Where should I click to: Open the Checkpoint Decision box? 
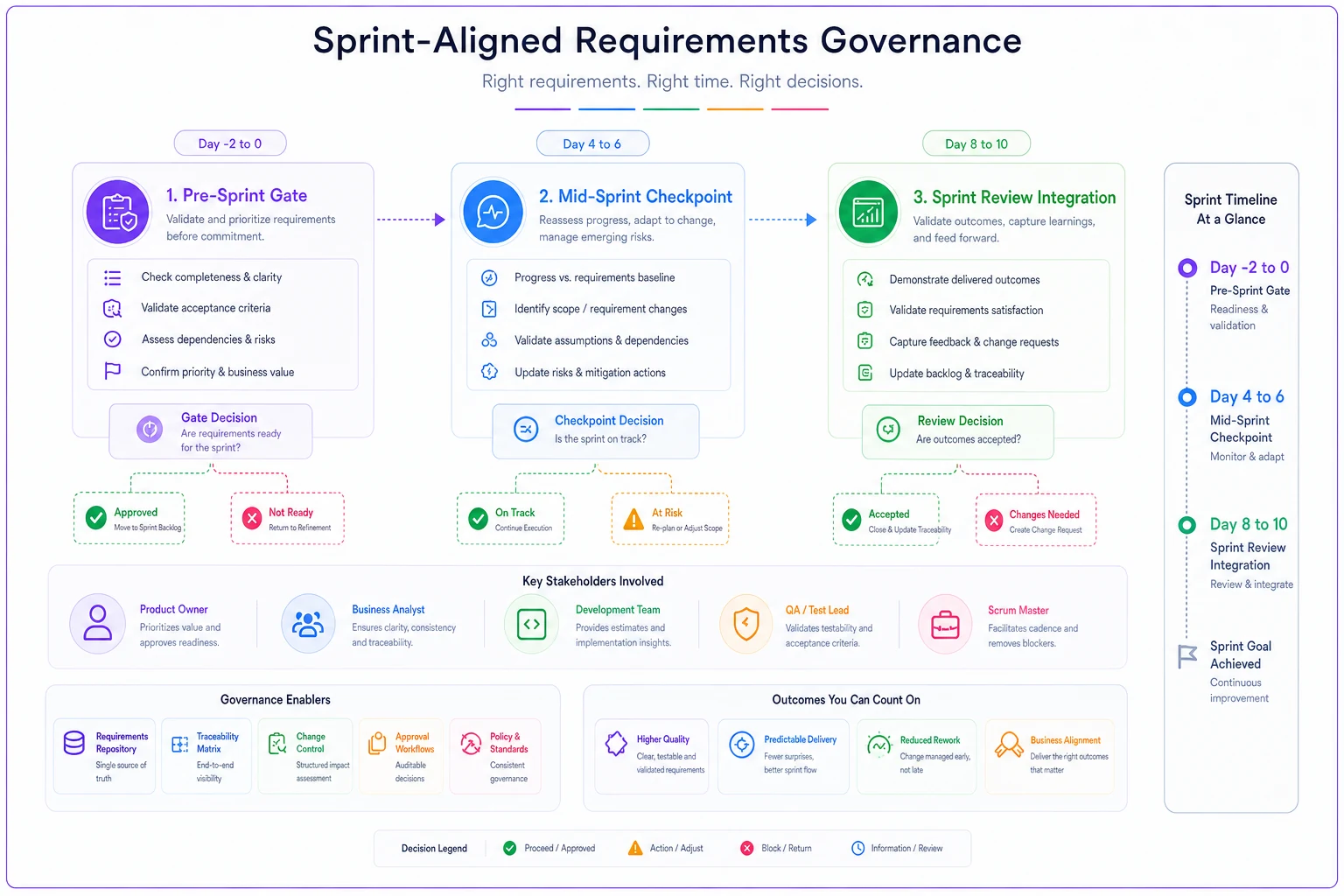[596, 430]
